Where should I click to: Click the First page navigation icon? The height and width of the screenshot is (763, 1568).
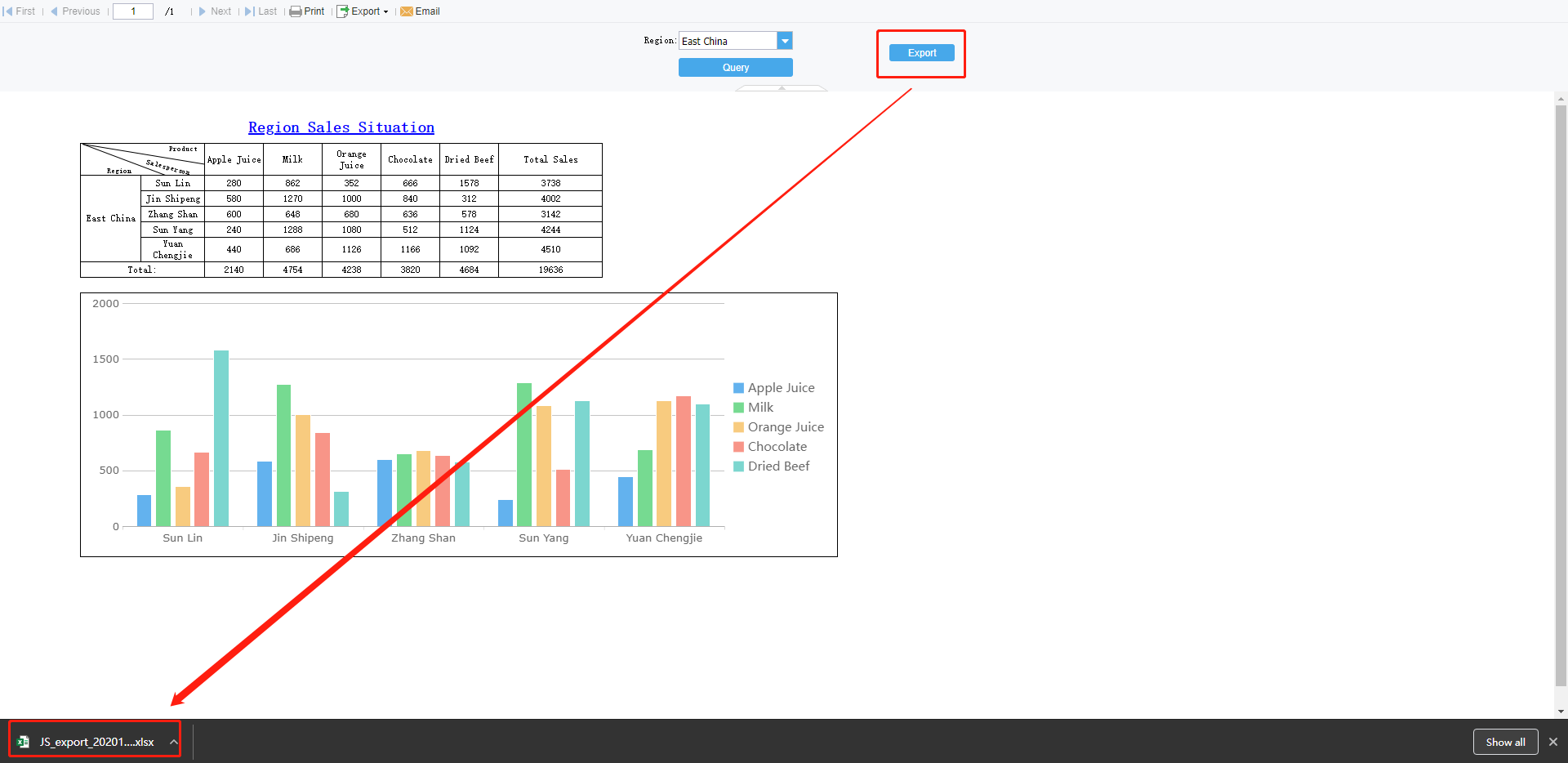click(8, 11)
